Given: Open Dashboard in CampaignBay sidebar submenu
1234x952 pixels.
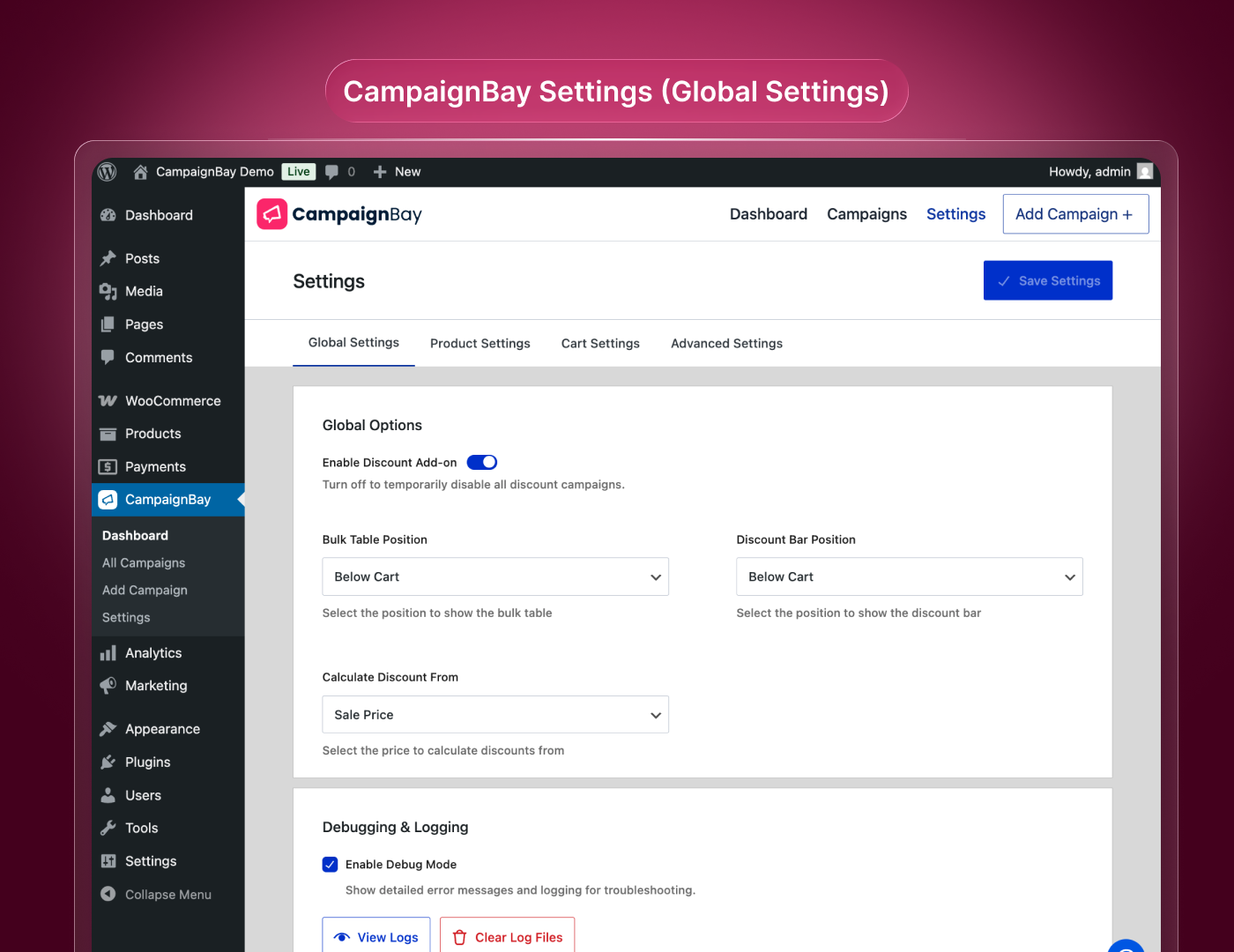Looking at the screenshot, I should pos(135,536).
